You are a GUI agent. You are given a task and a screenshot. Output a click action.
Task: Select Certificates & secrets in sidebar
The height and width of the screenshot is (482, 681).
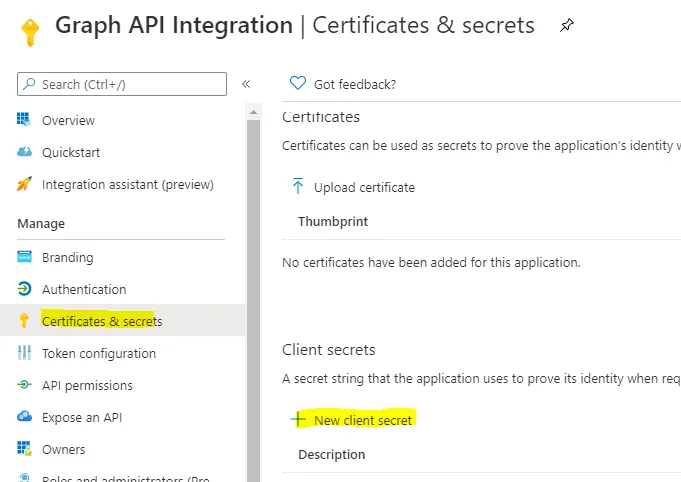click(x=102, y=321)
